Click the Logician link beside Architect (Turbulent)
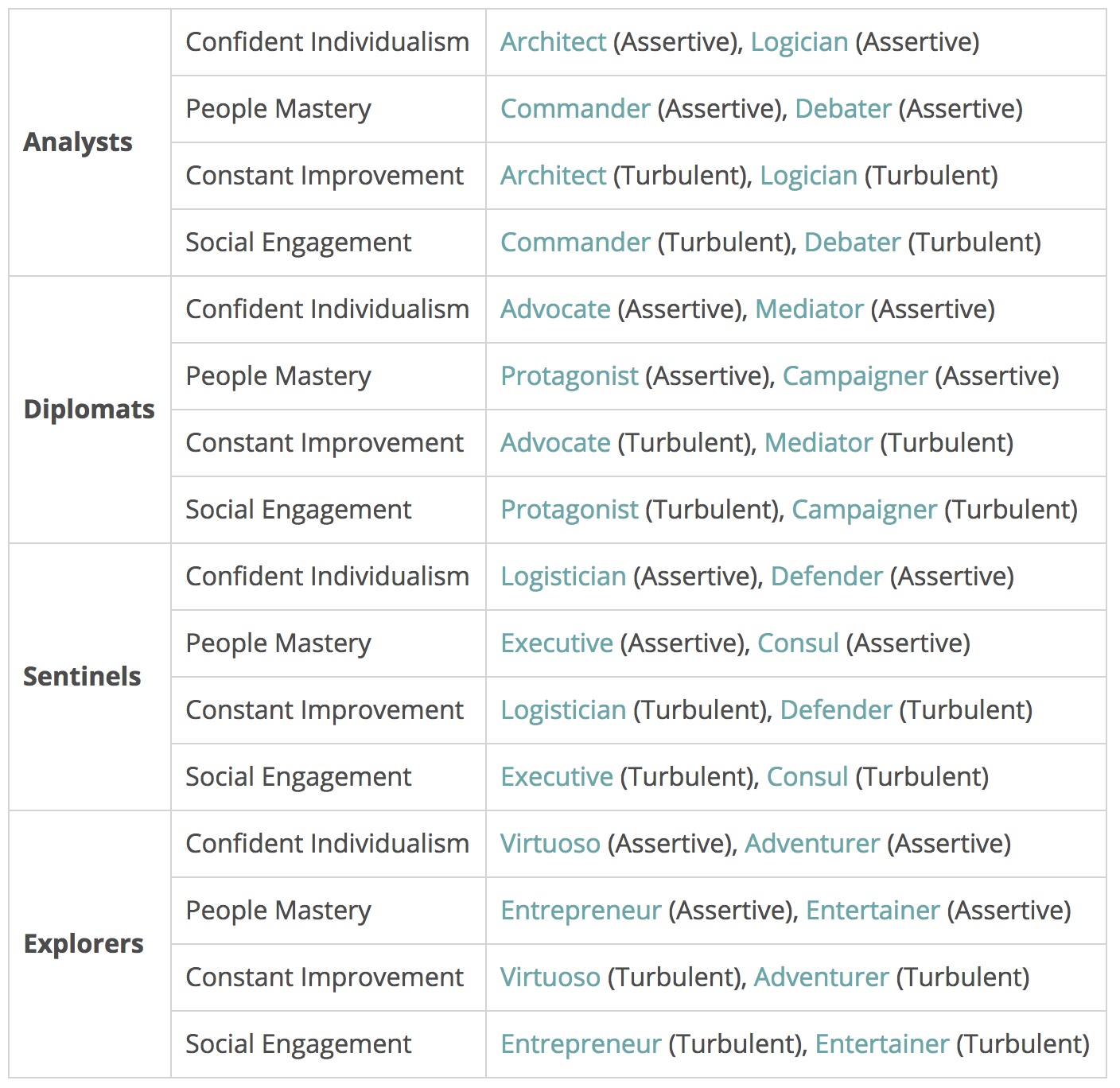 808,176
